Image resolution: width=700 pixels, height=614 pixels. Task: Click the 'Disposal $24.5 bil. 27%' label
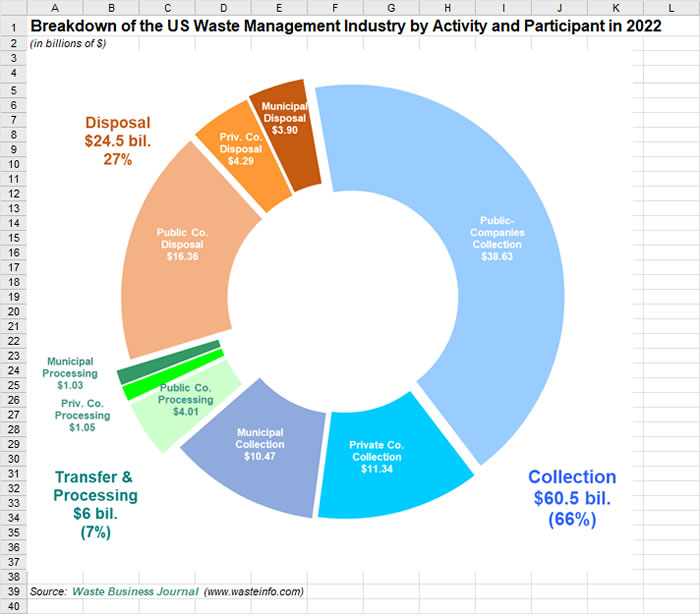click(118, 141)
